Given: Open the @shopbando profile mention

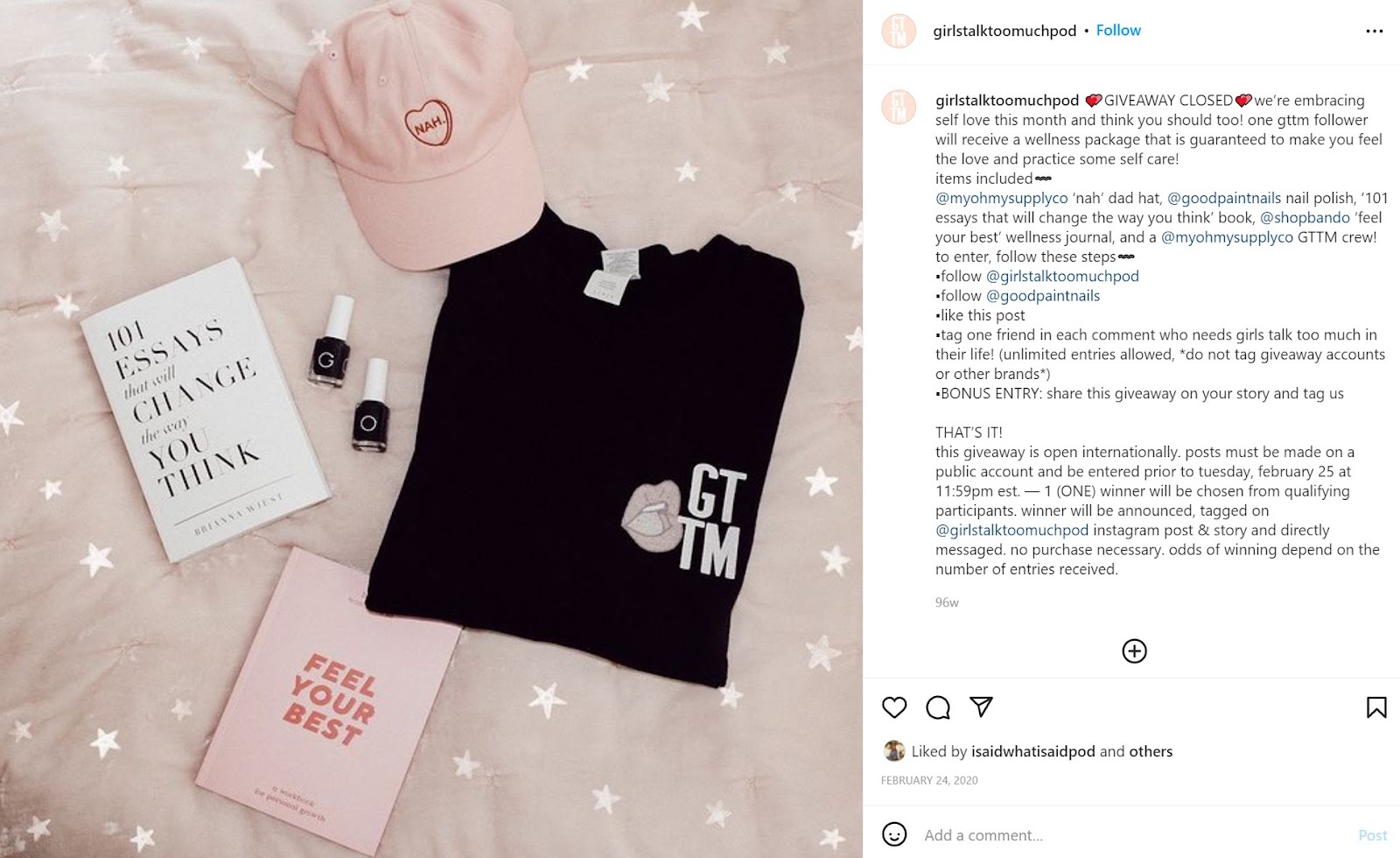Looking at the screenshot, I should click(1305, 217).
